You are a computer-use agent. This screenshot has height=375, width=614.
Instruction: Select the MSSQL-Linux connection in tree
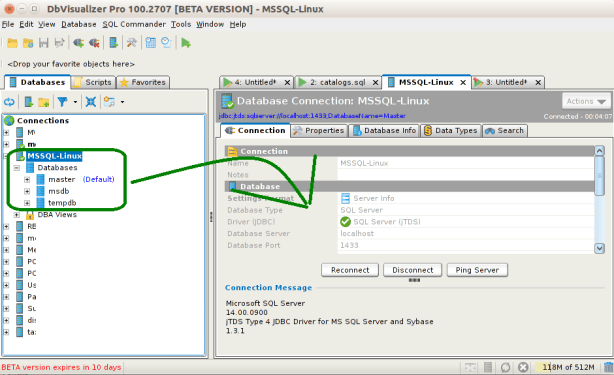point(54,156)
